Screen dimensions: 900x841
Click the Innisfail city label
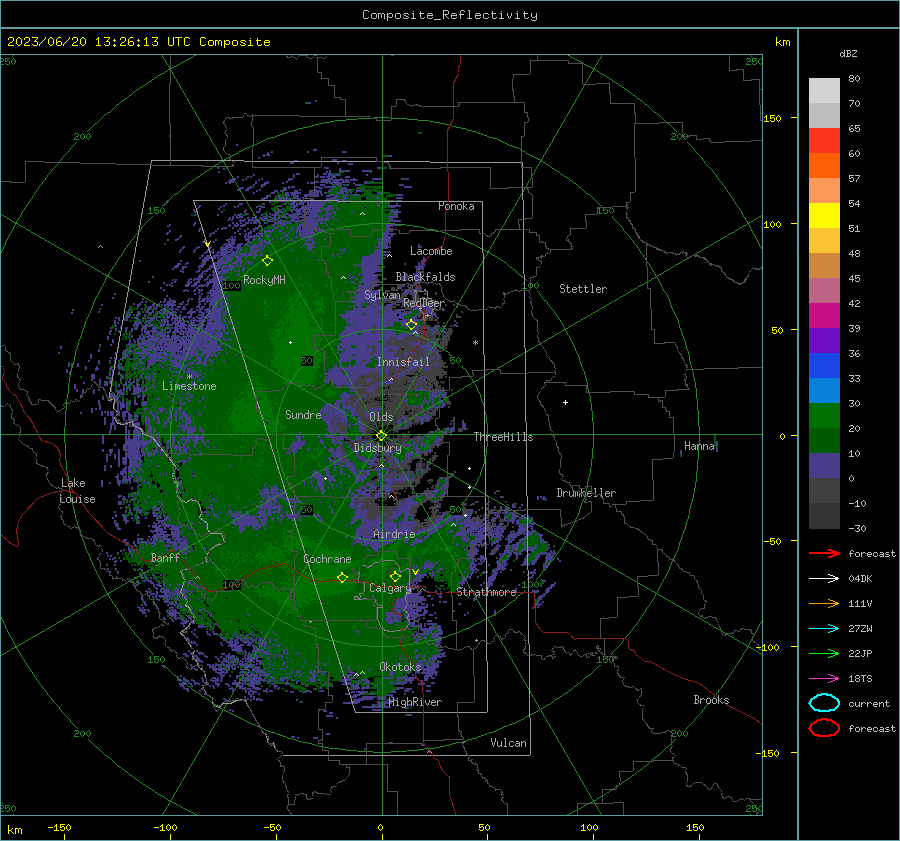coord(403,362)
